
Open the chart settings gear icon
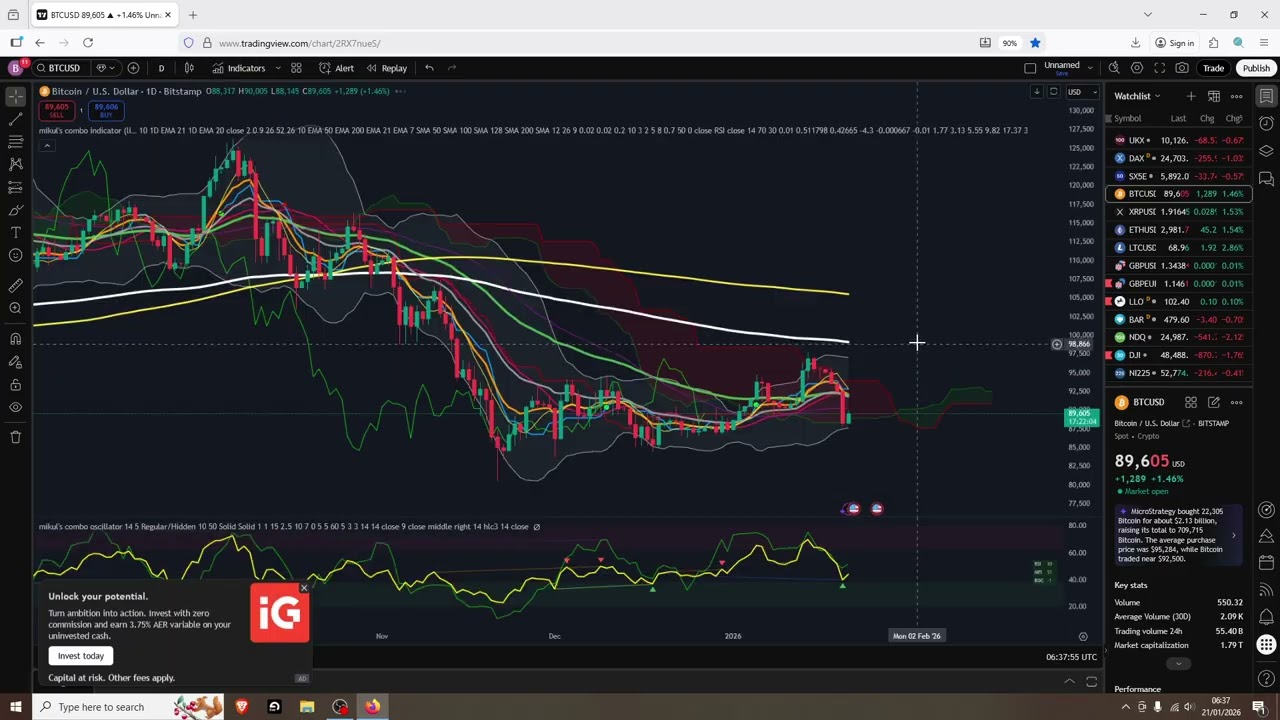point(1137,68)
